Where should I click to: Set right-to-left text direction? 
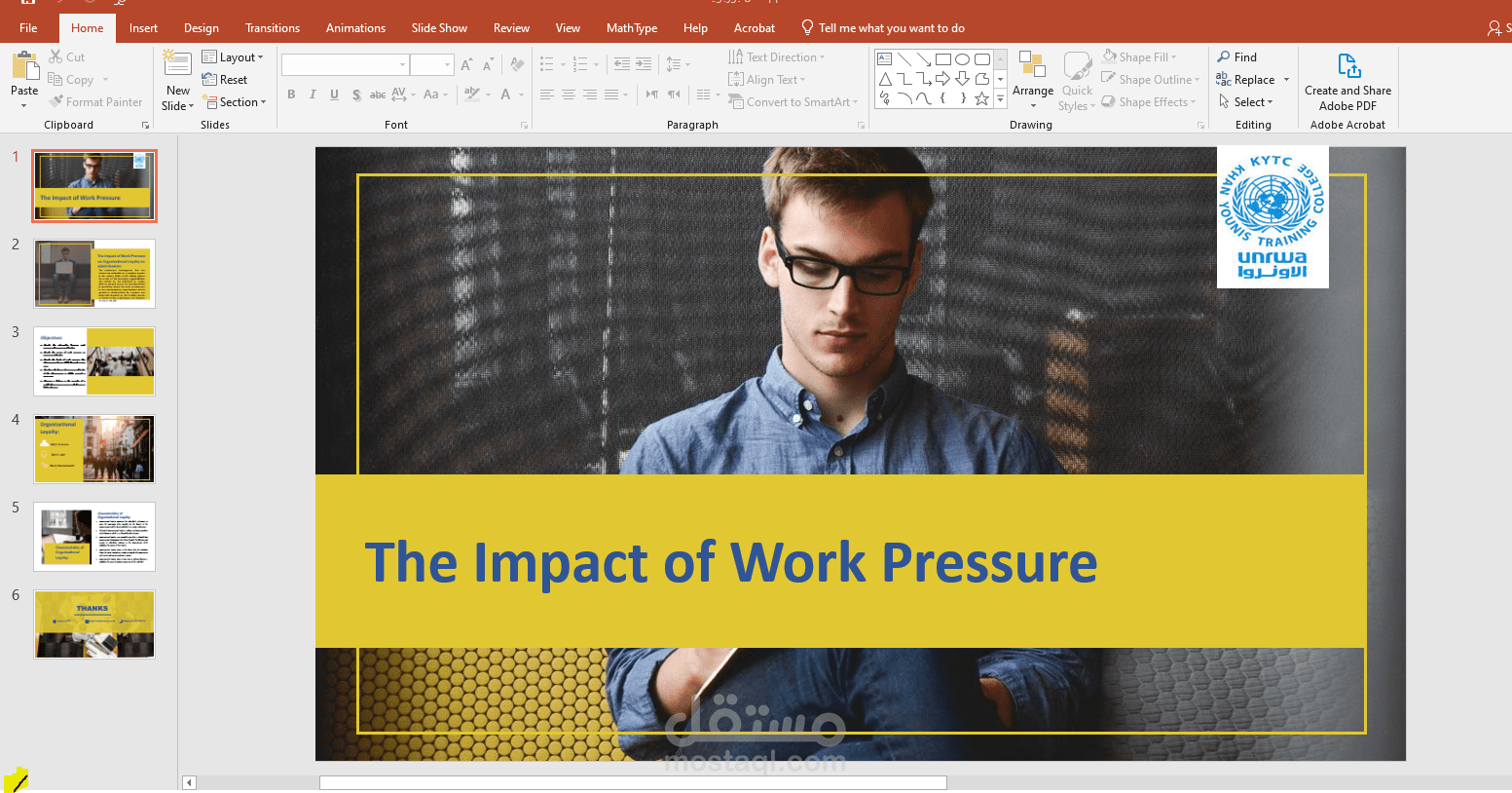click(674, 94)
